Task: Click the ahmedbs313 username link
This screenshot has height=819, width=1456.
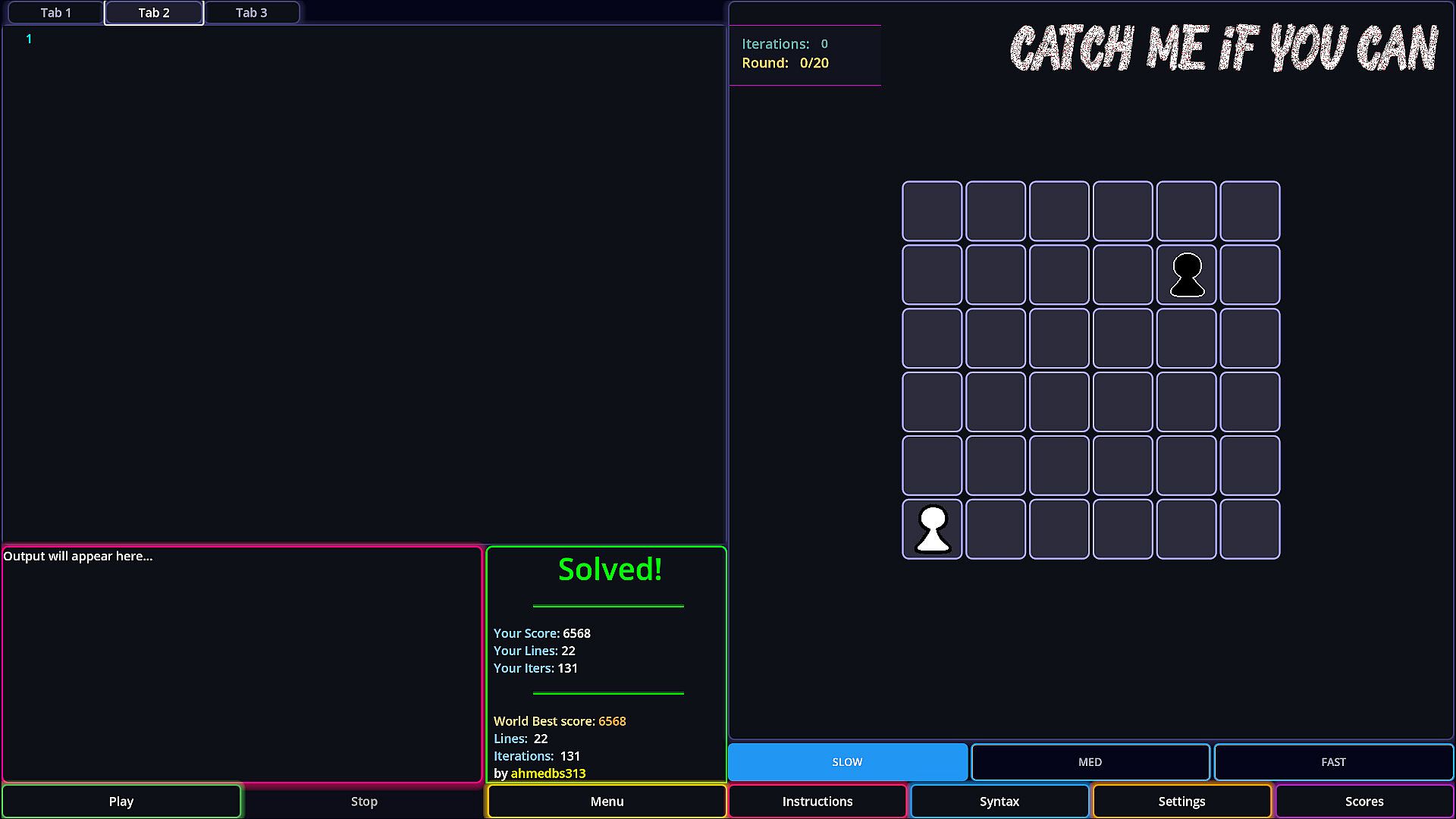Action: point(548,773)
